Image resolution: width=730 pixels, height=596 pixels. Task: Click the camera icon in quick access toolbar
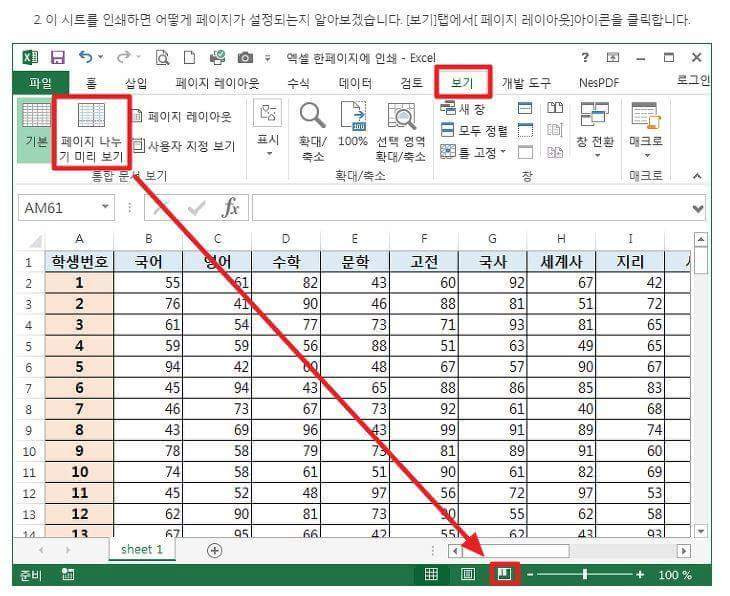(x=245, y=58)
